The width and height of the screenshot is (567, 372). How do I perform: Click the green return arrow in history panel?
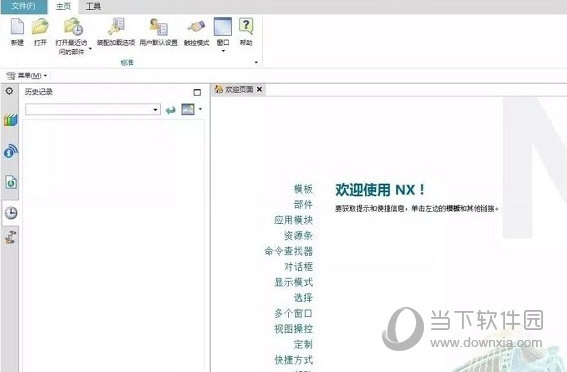pos(170,110)
